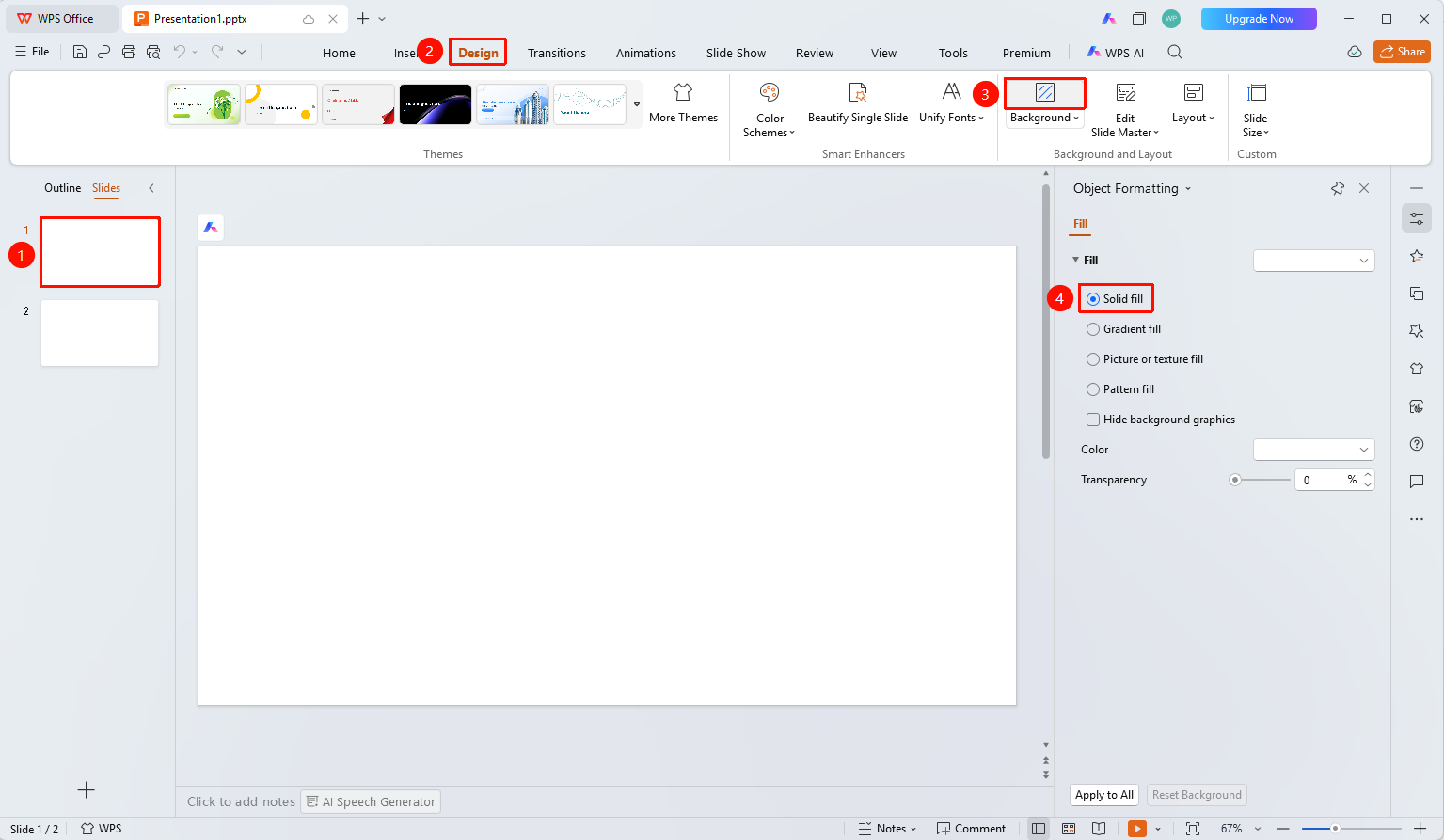Viewport: 1444px width, 840px height.
Task: Click the Print icon in quick access toolbar
Action: coord(129,53)
